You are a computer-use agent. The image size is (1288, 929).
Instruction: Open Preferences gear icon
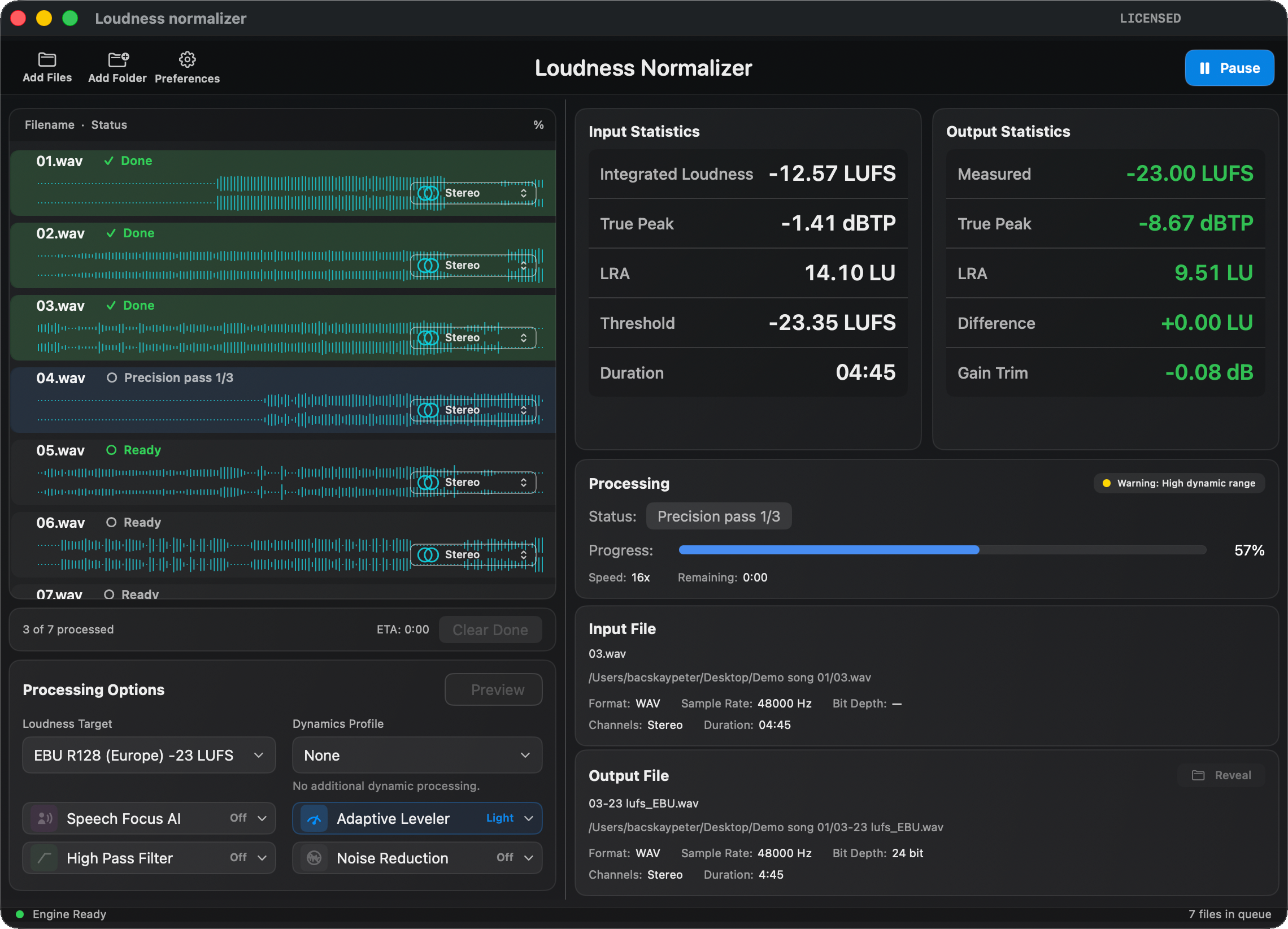point(187,60)
